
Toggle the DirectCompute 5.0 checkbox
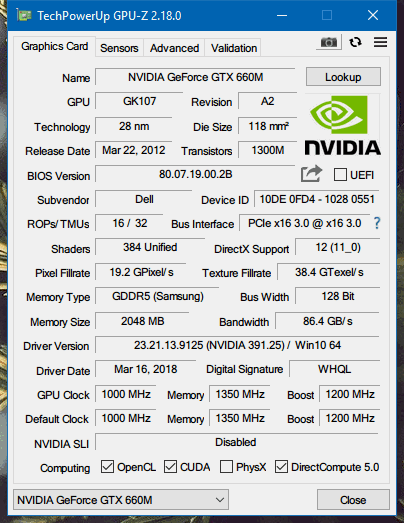coord(281,467)
